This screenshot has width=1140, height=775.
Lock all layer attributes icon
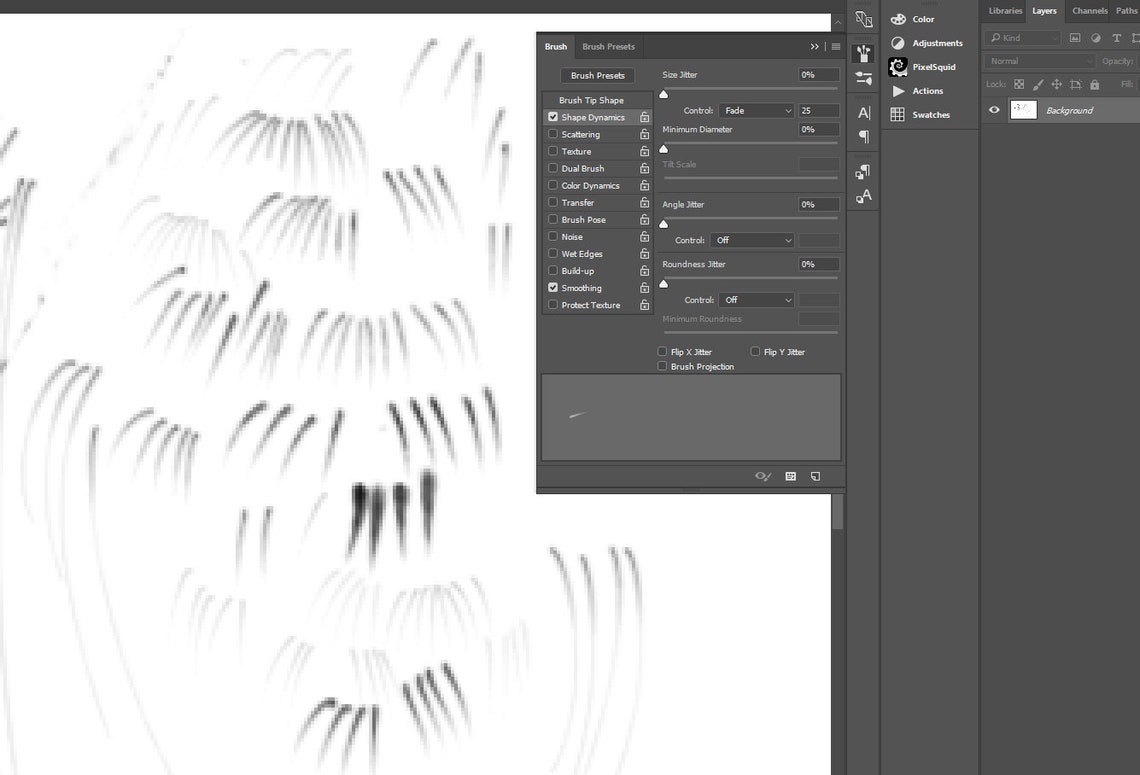(1094, 84)
